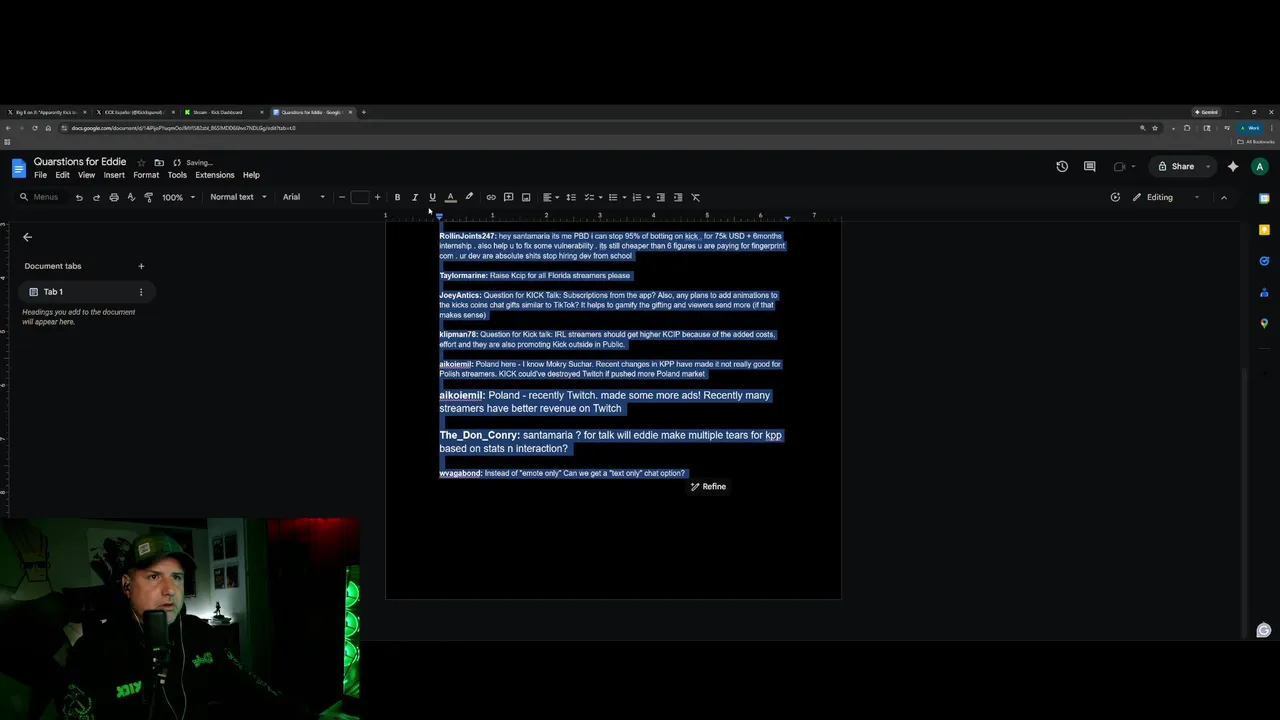The height and width of the screenshot is (720, 1280).
Task: Open the highlight color picker
Action: click(469, 197)
